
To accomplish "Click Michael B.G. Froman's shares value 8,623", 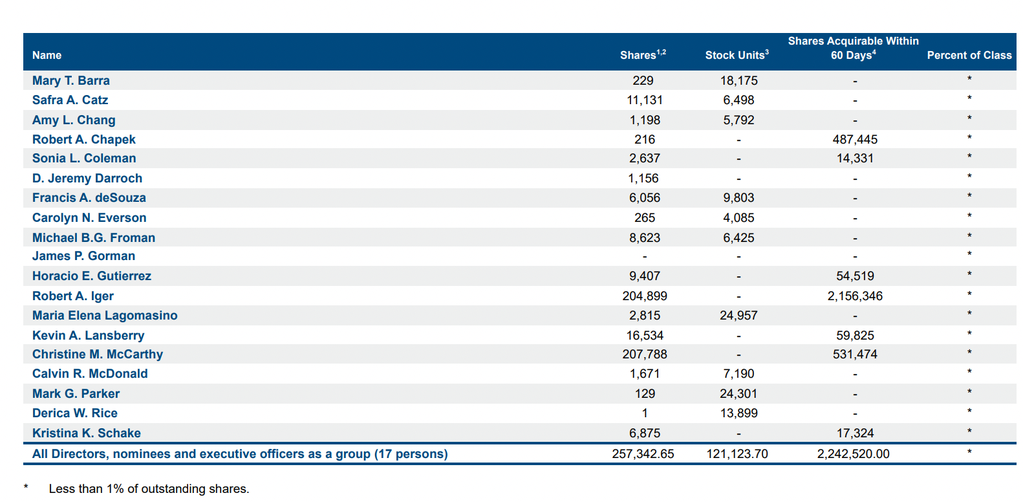I will 643,238.
